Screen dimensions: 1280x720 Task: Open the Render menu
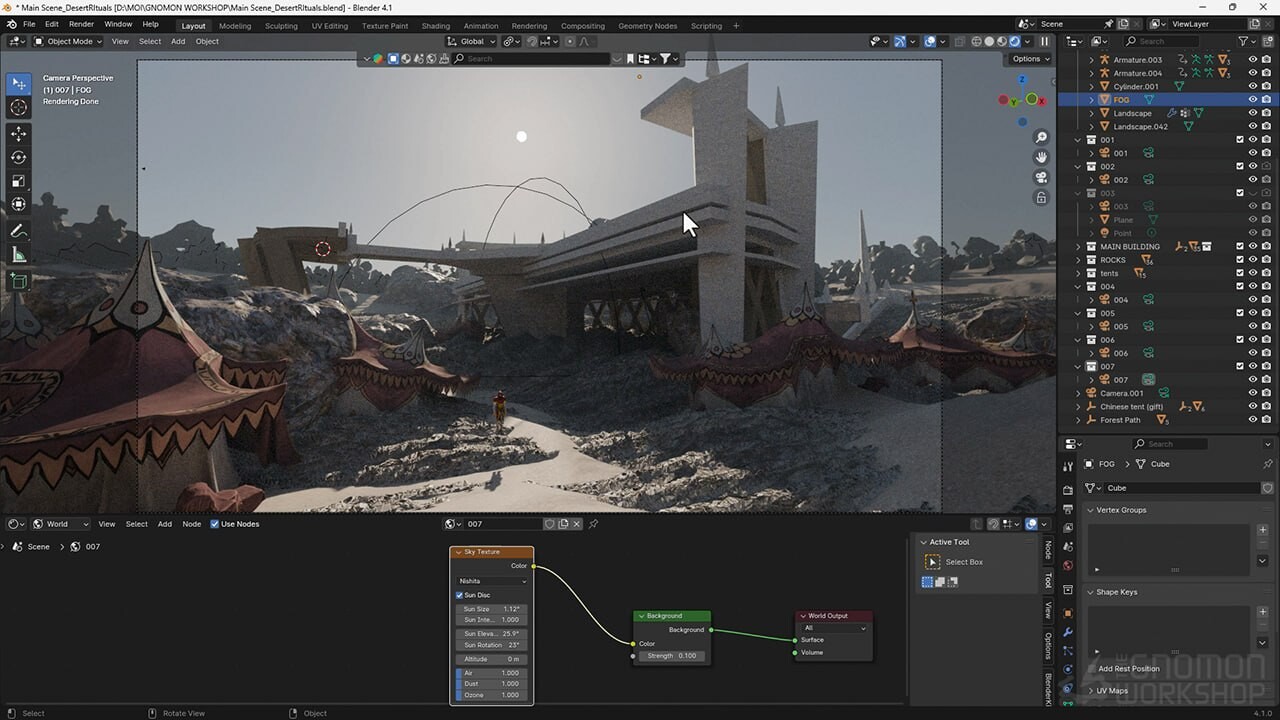click(81, 24)
